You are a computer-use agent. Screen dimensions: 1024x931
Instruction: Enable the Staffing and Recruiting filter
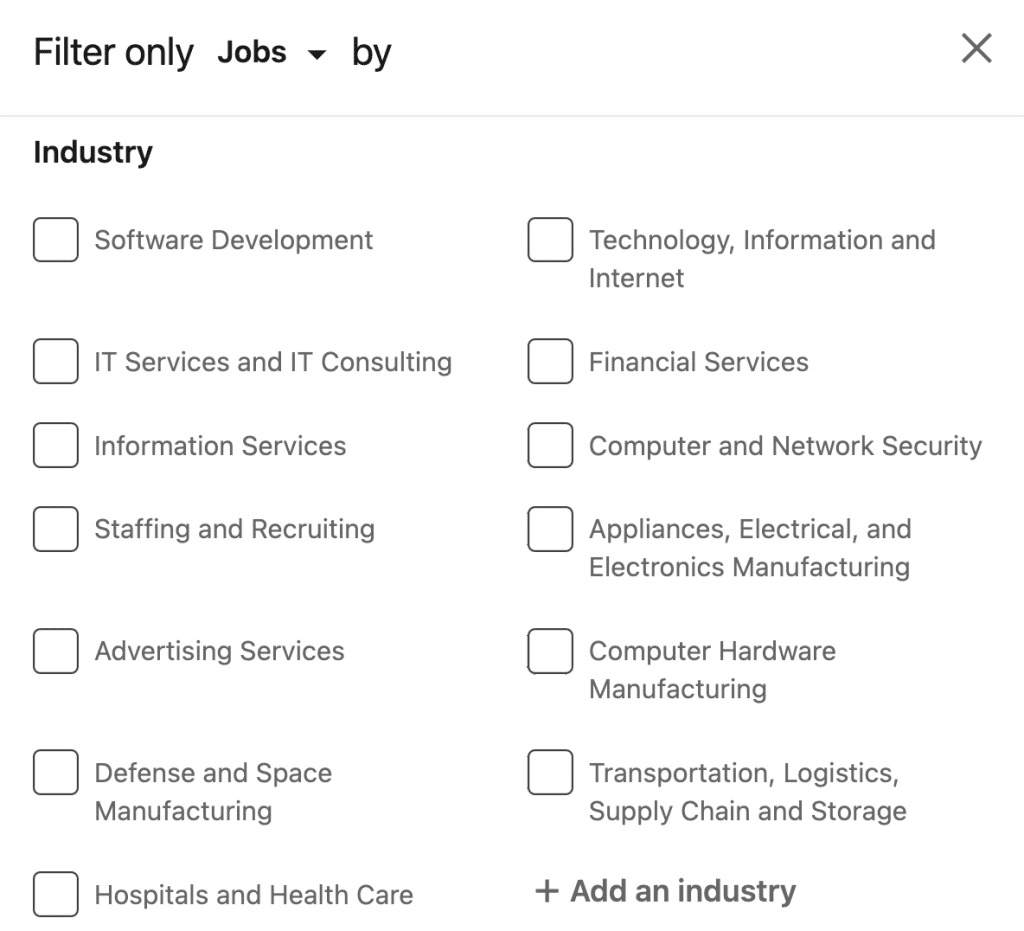[x=56, y=529]
